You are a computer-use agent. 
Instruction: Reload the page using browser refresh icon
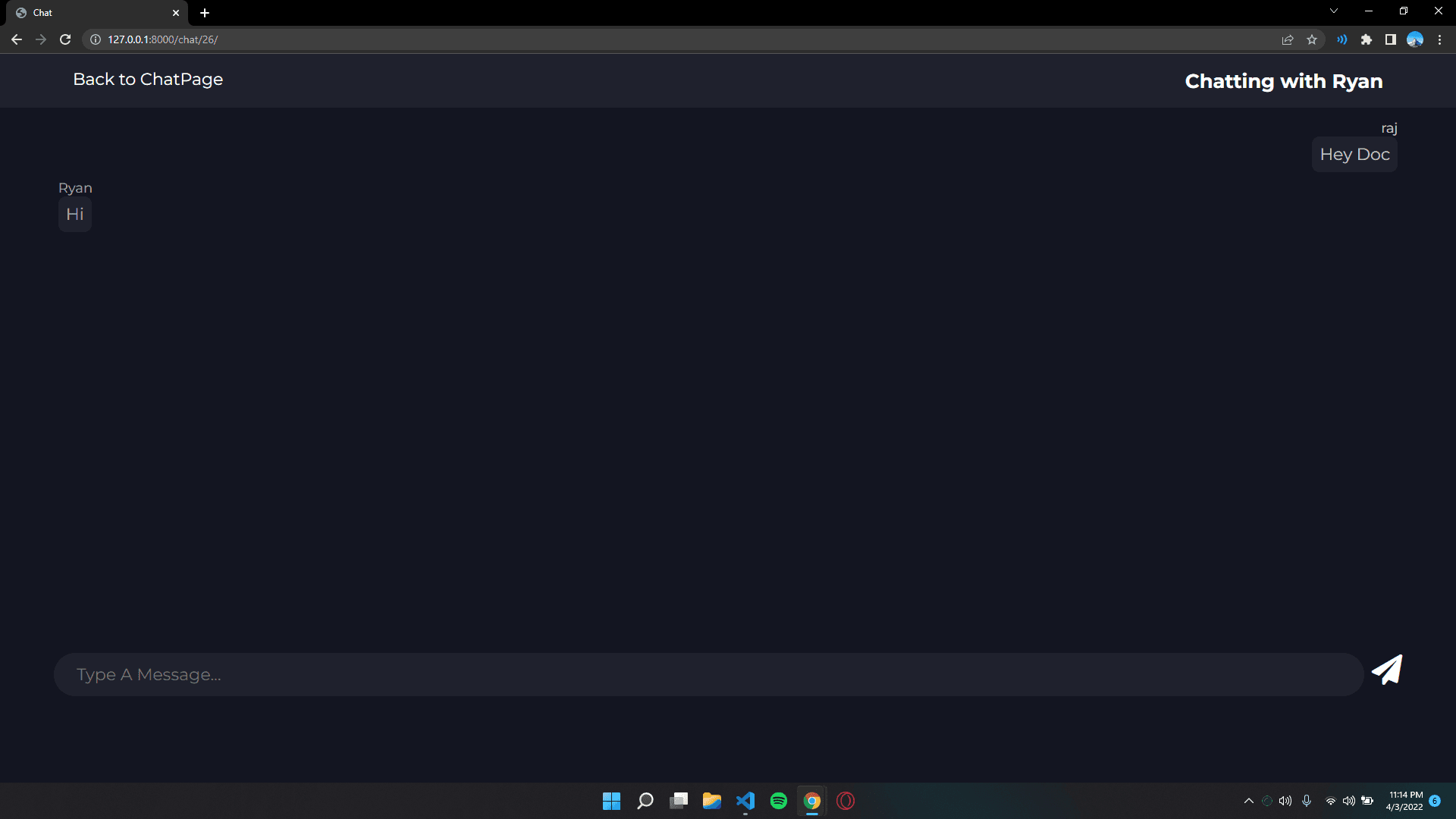click(65, 39)
